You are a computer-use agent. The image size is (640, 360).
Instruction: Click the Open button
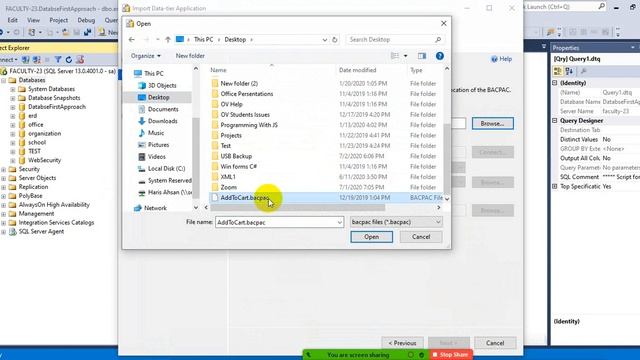(371, 237)
